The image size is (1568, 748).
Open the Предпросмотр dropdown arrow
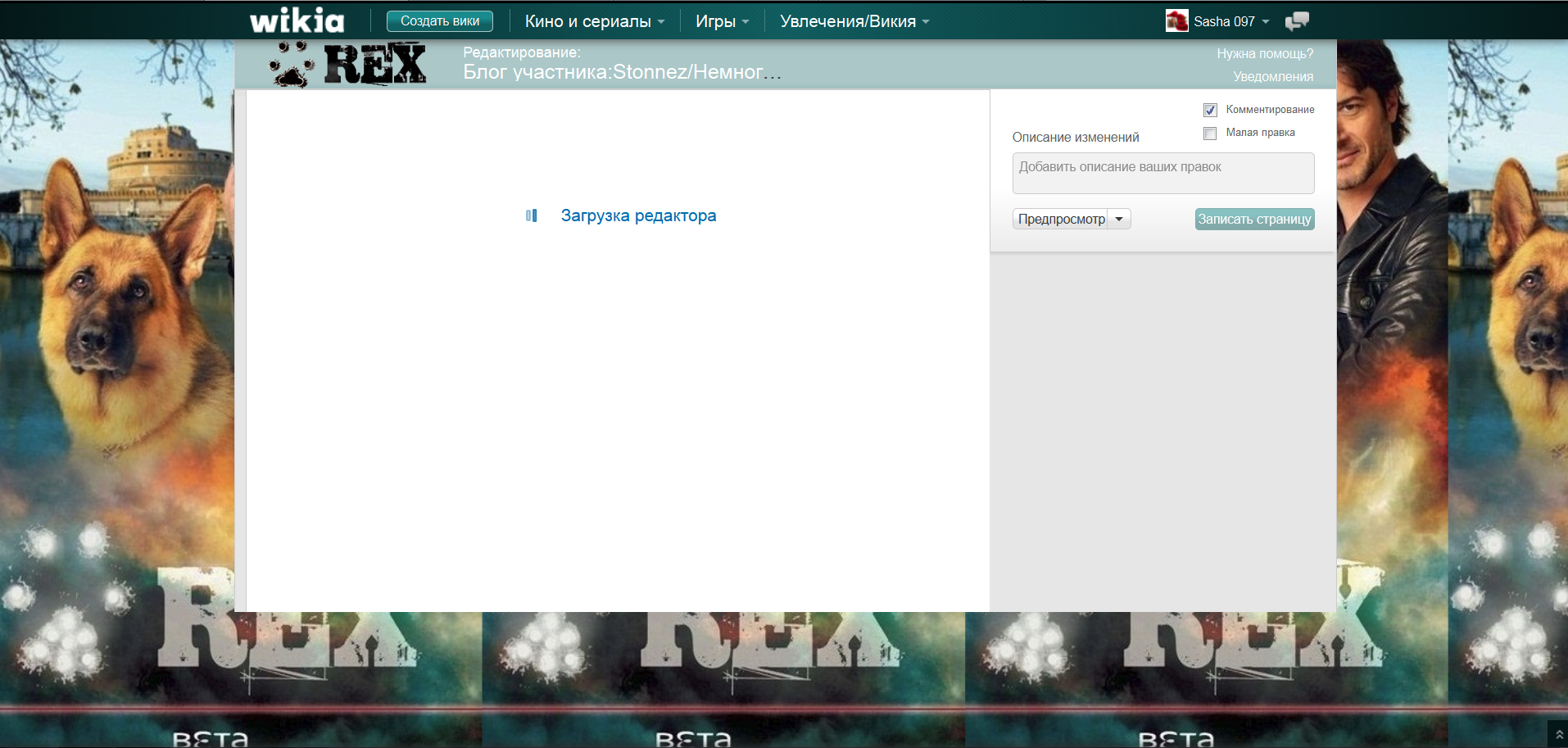click(x=1119, y=219)
